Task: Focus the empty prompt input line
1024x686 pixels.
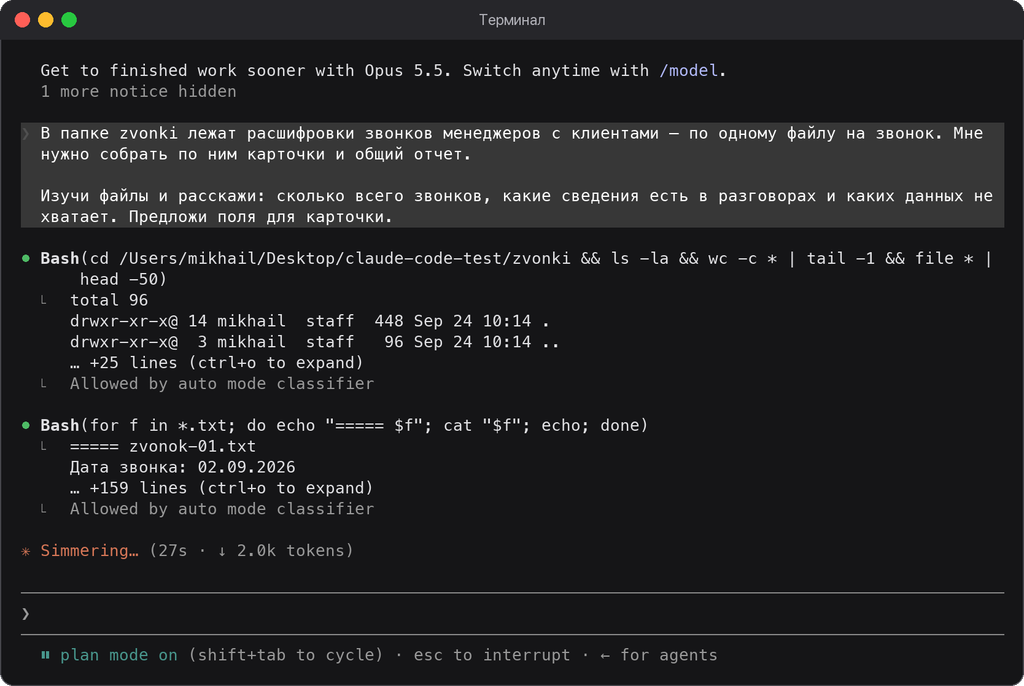Action: [x=512, y=613]
